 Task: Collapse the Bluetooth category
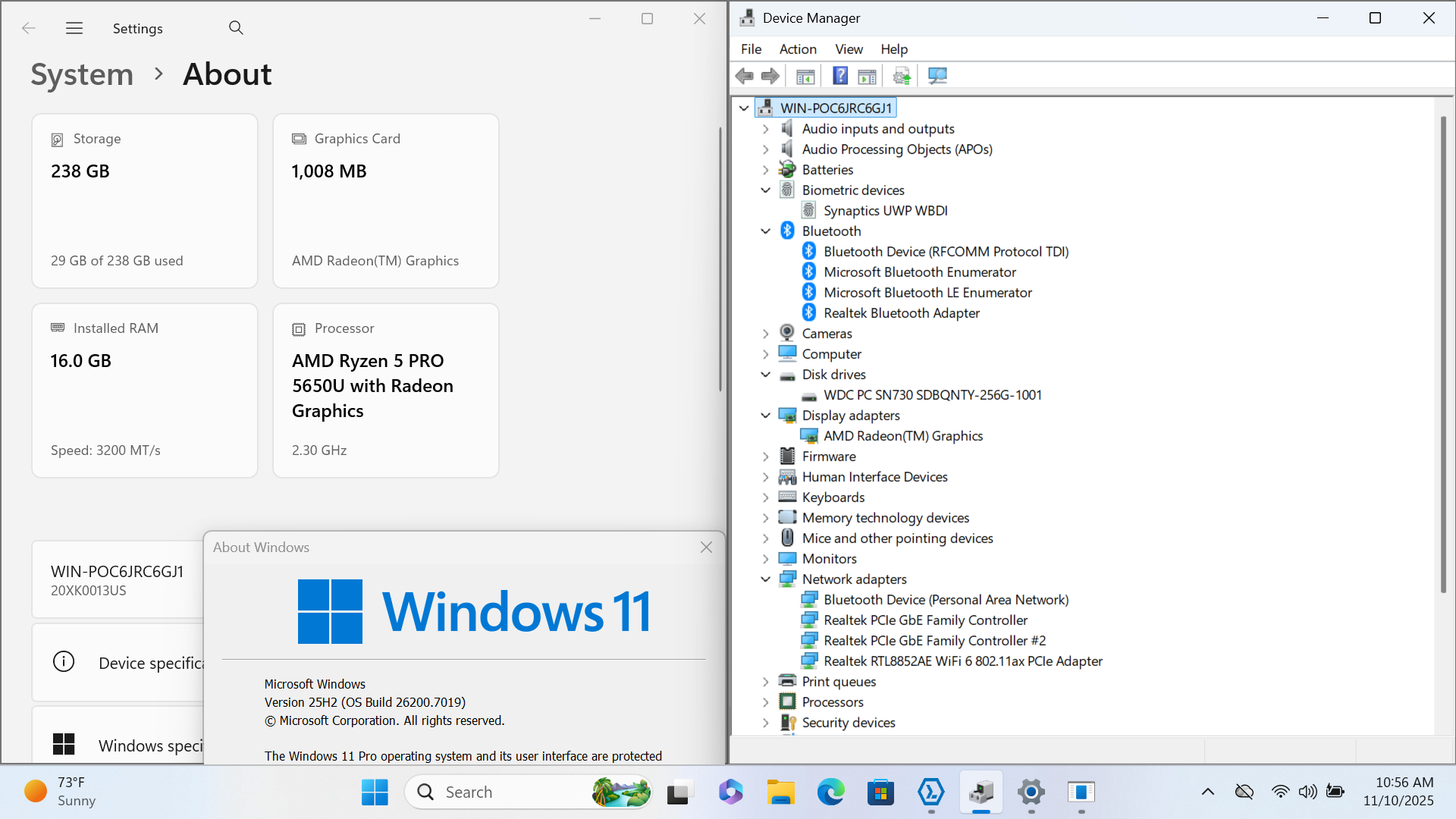[766, 231]
